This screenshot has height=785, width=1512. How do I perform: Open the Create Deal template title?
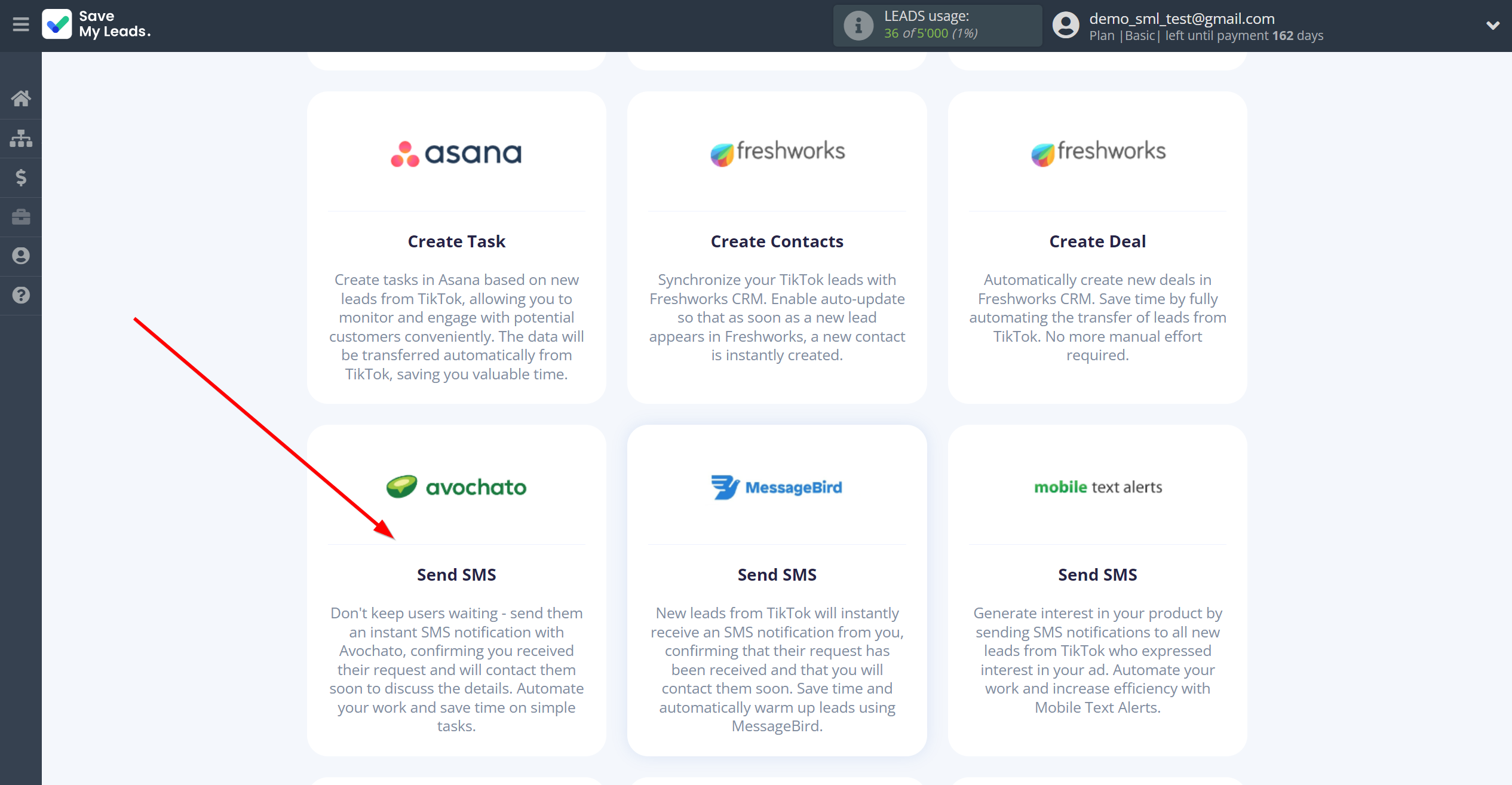[x=1098, y=241]
